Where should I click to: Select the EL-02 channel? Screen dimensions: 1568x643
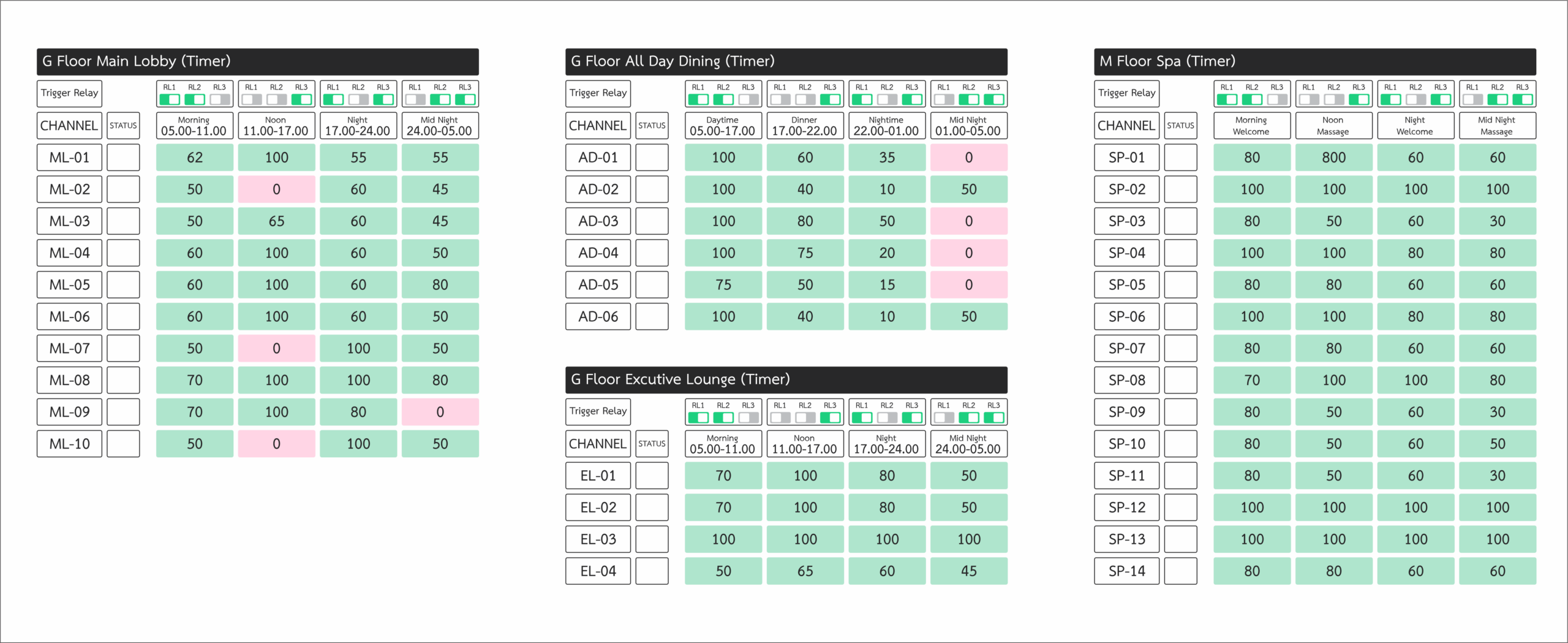pyautogui.click(x=598, y=508)
